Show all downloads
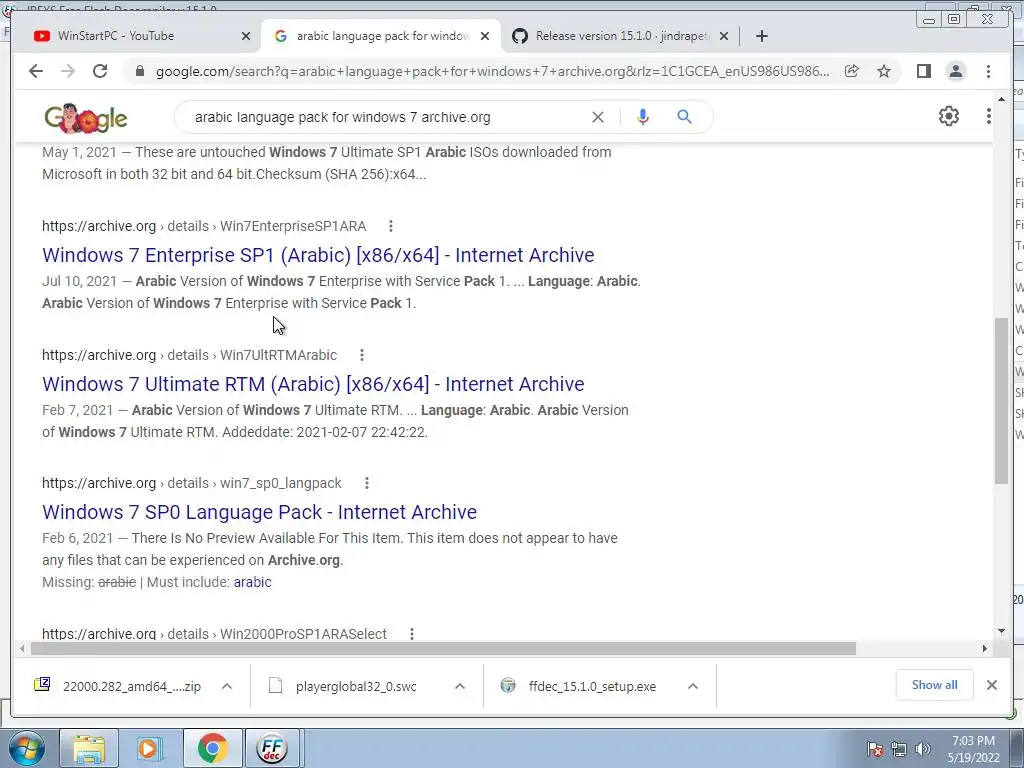Viewport: 1024px width, 768px height. [x=934, y=685]
